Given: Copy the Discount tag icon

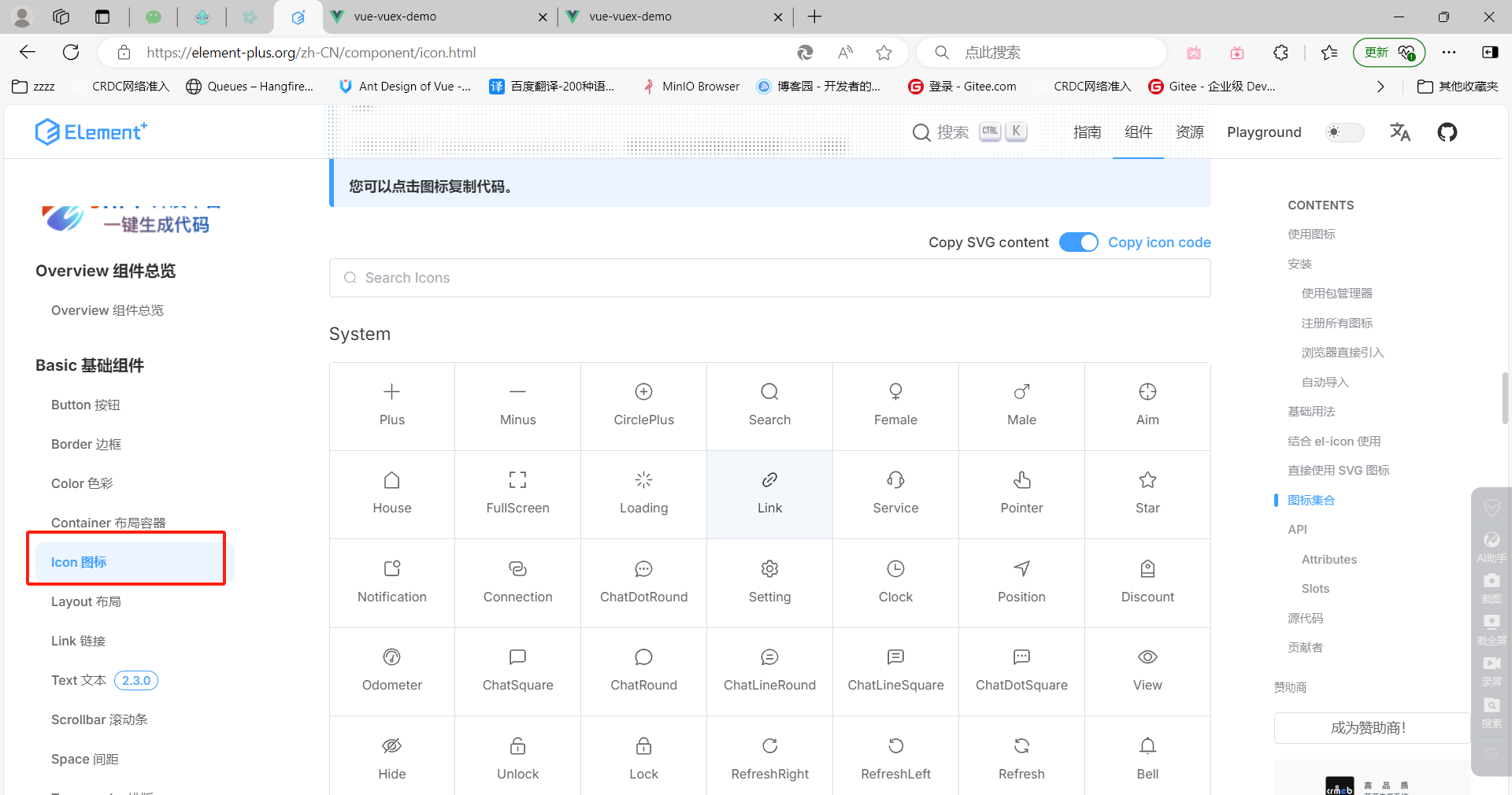Looking at the screenshot, I should pyautogui.click(x=1147, y=583).
